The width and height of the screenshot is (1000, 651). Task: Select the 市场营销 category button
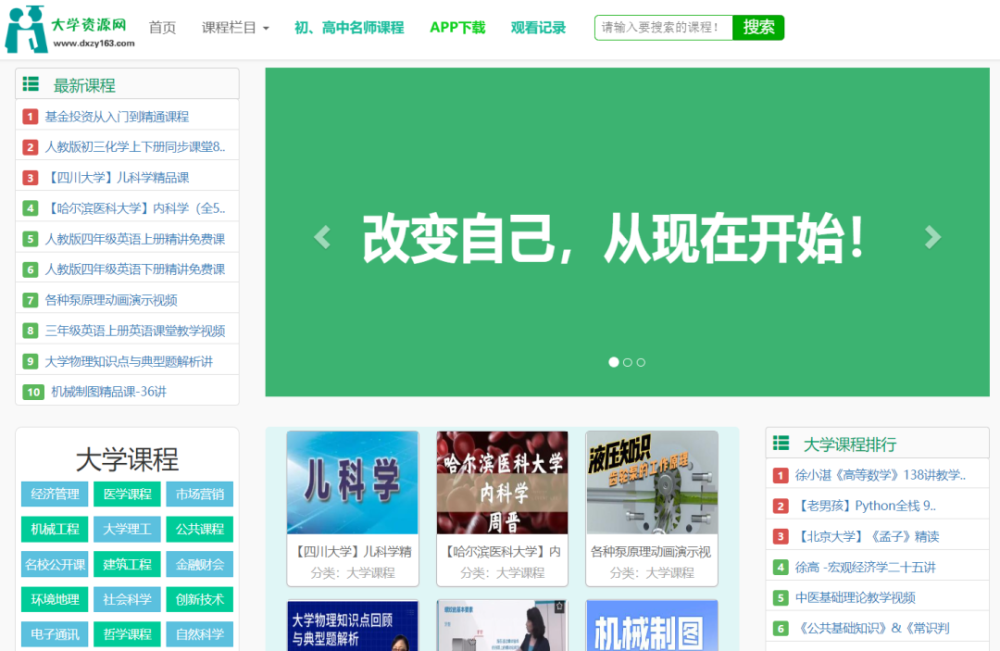pyautogui.click(x=200, y=494)
